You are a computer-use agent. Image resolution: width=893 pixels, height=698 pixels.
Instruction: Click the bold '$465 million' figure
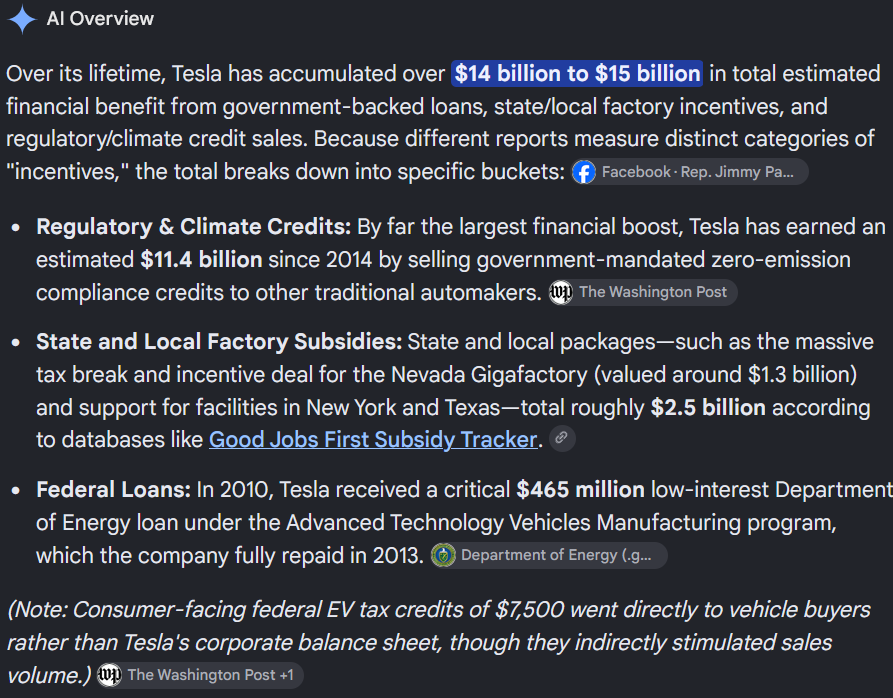coord(580,490)
